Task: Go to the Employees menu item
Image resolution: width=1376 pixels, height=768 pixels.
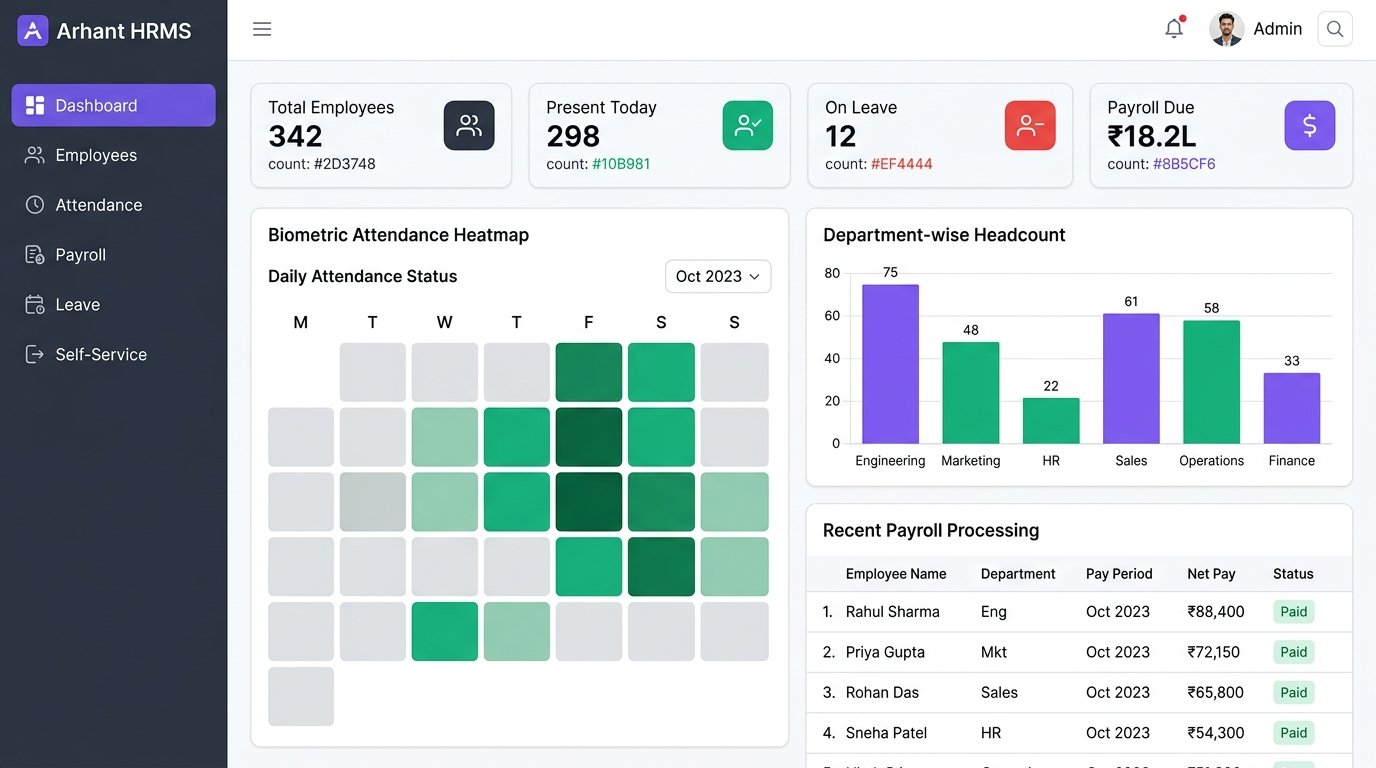Action: pyautogui.click(x=113, y=155)
